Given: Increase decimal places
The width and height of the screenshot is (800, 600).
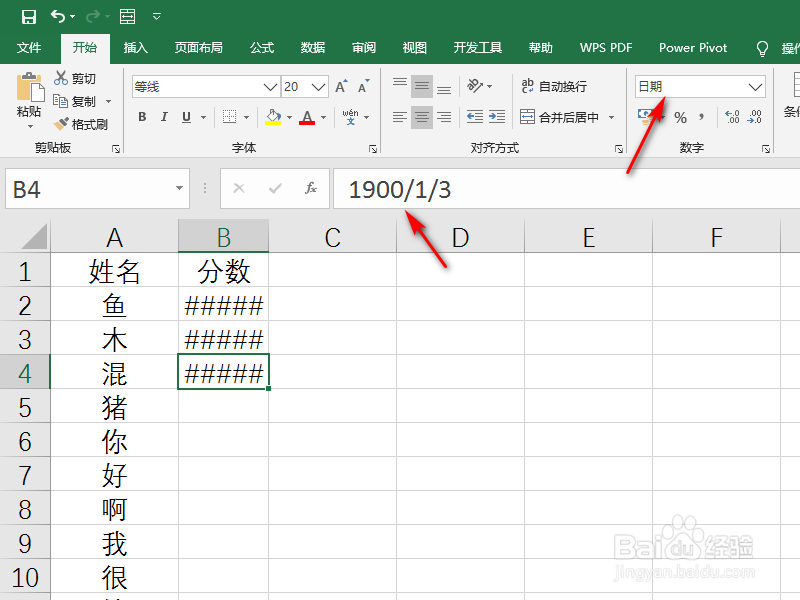Looking at the screenshot, I should point(732,117).
